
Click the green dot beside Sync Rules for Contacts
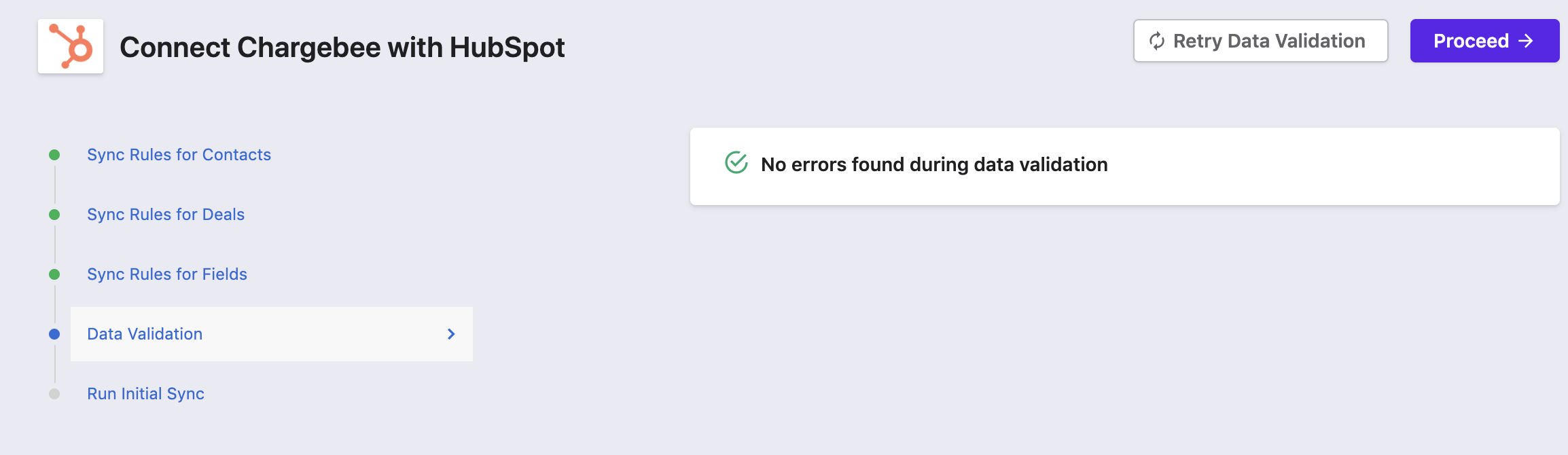54,155
